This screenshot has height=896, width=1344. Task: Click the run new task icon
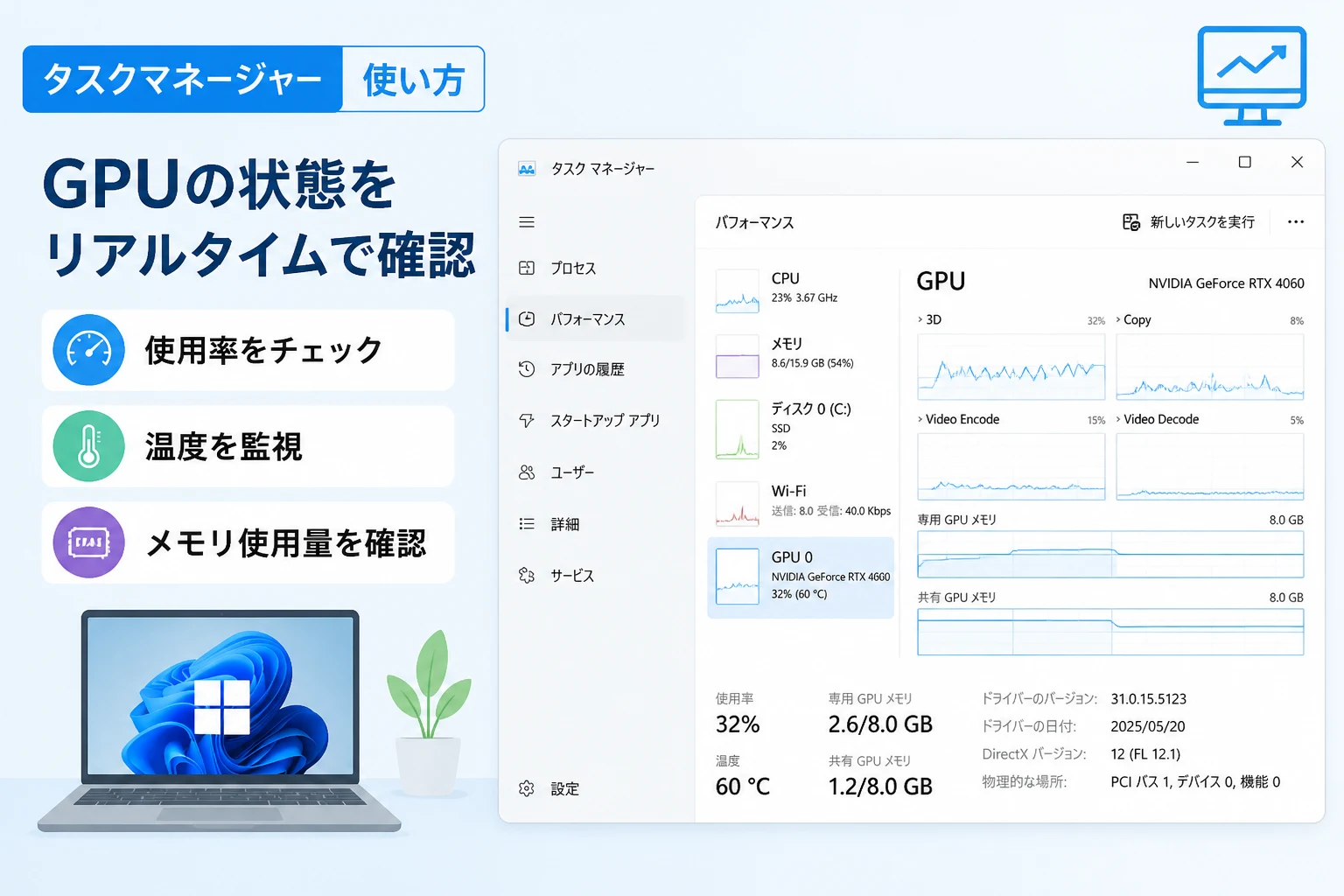(1131, 222)
